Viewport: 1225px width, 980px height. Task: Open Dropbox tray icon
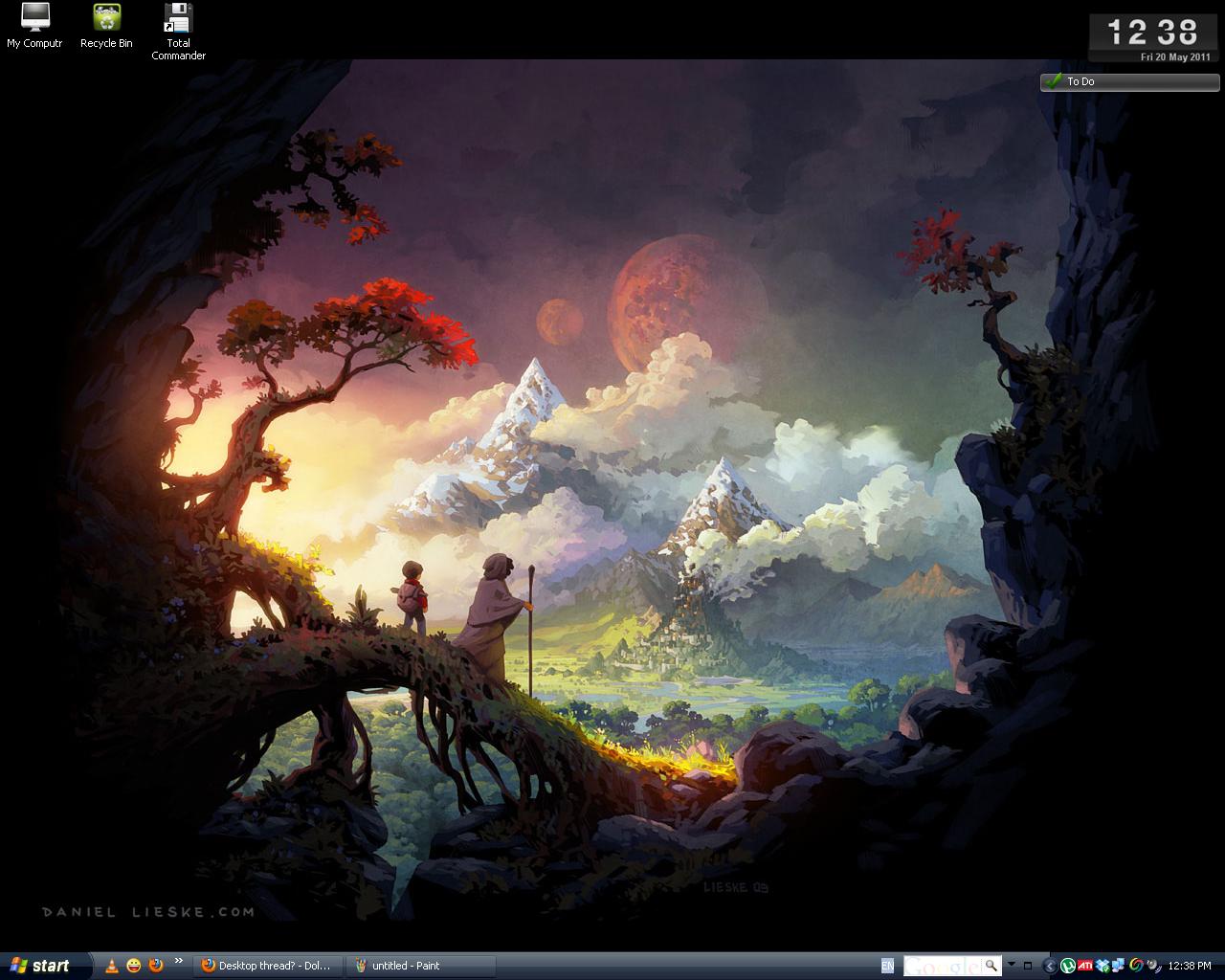coord(1102,966)
